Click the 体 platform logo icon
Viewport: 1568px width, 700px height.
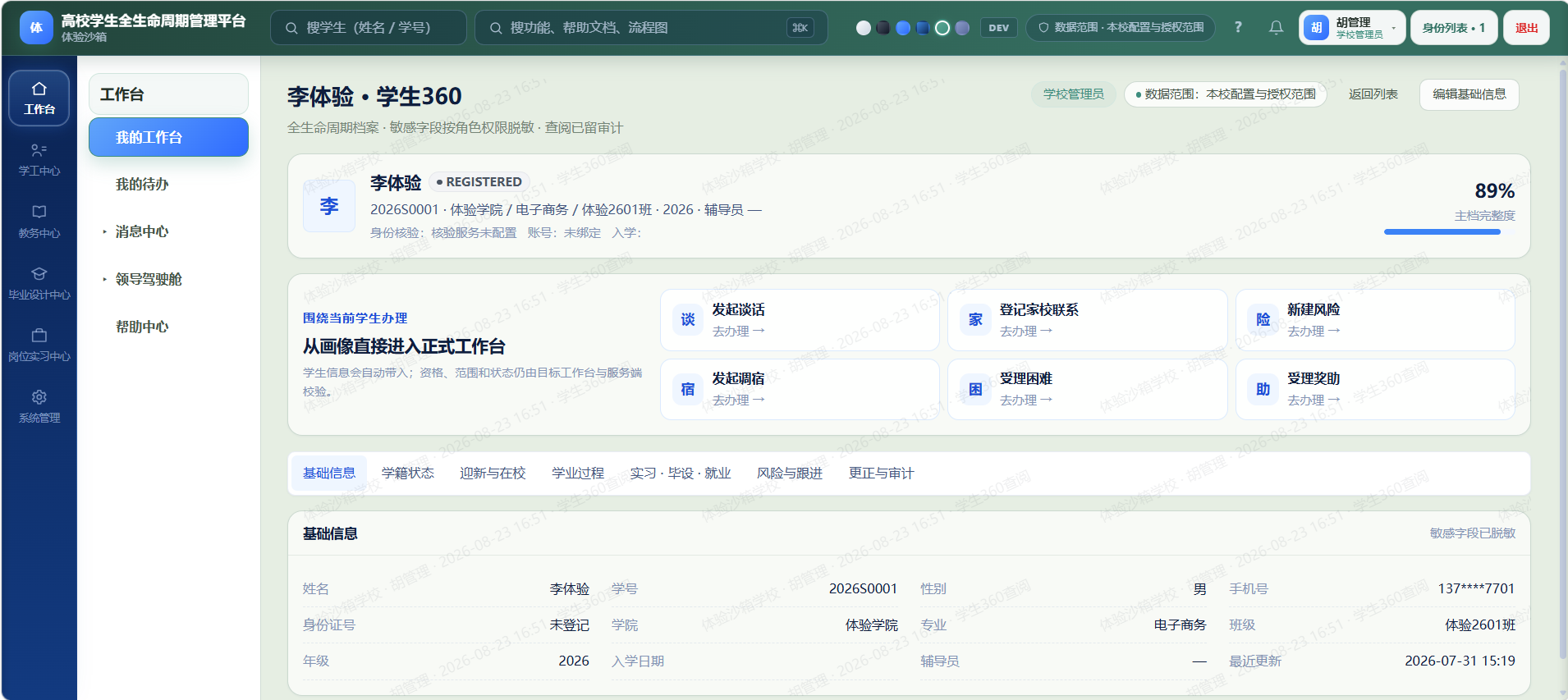[36, 28]
